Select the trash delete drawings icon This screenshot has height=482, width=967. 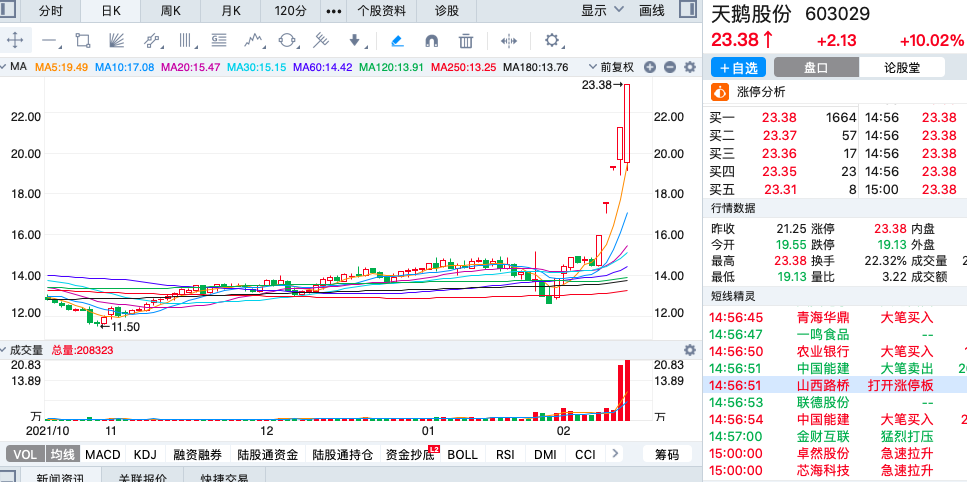[466, 41]
